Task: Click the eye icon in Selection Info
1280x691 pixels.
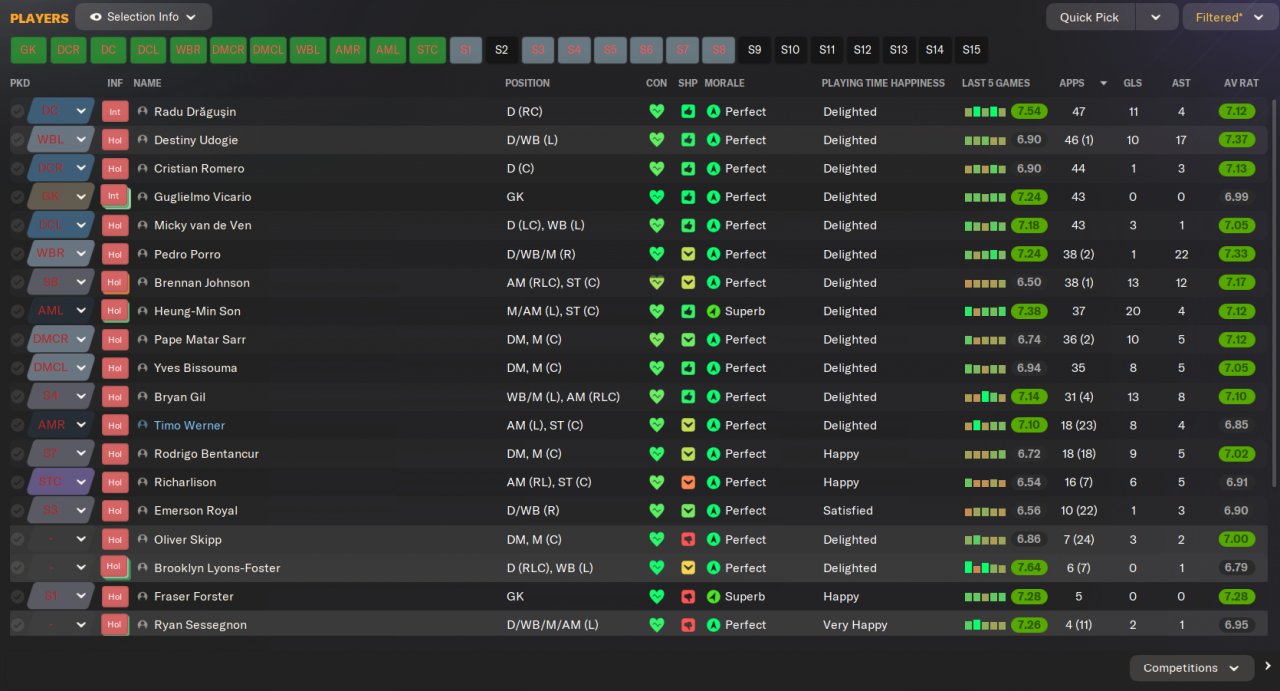Action: [95, 17]
